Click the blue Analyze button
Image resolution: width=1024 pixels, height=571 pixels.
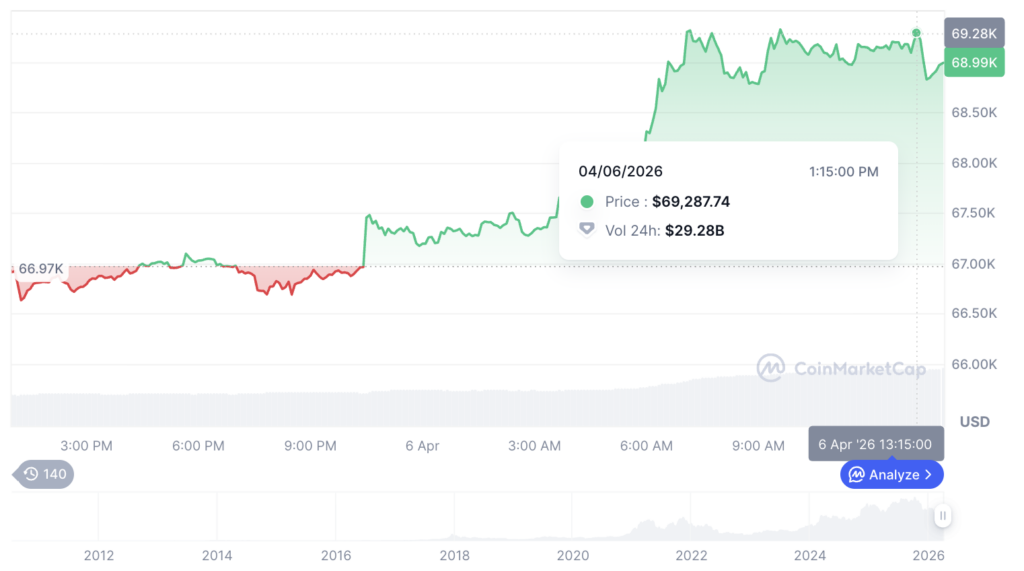(891, 475)
